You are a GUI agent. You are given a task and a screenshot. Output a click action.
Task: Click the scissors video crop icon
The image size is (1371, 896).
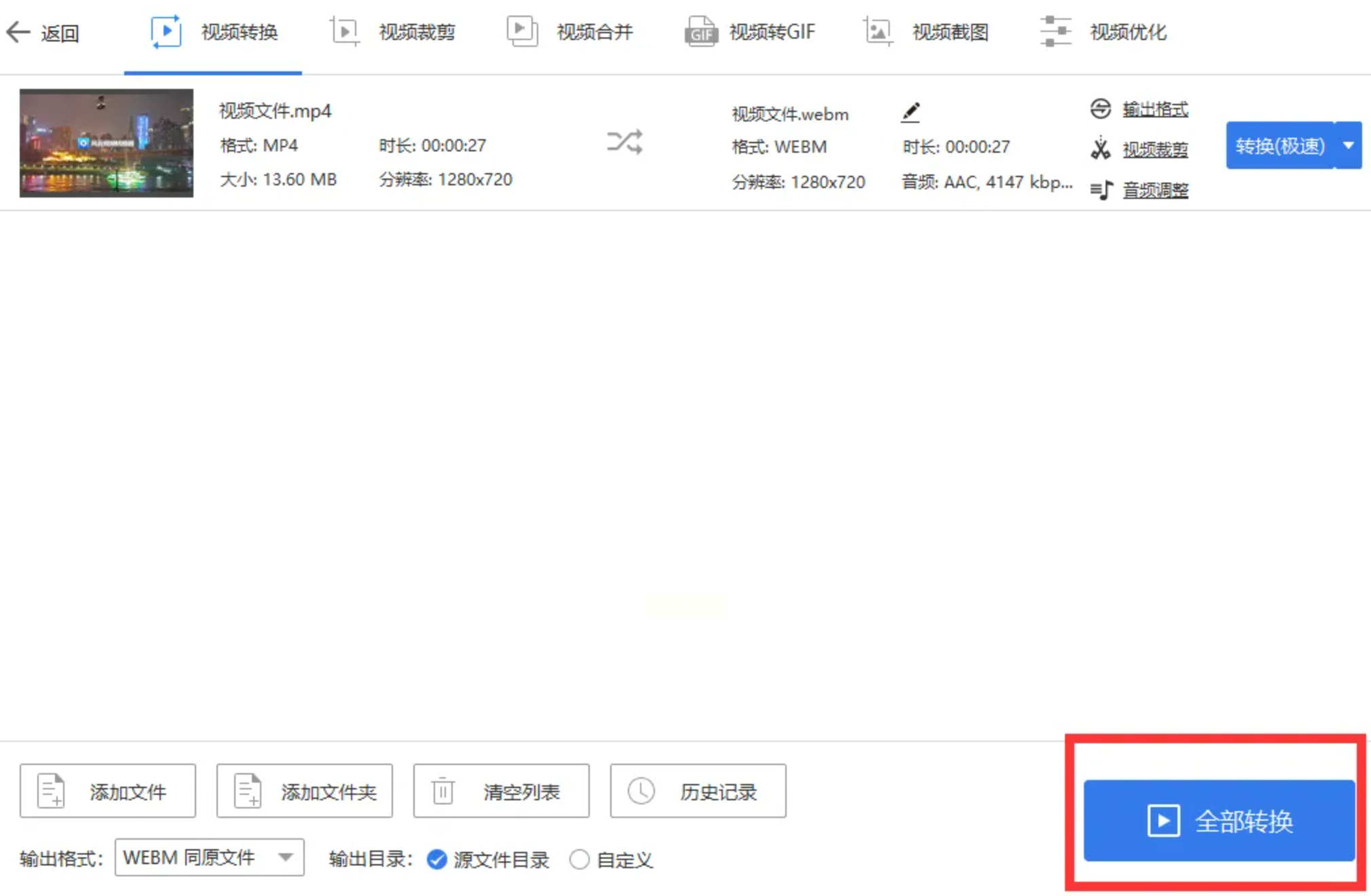click(1100, 149)
